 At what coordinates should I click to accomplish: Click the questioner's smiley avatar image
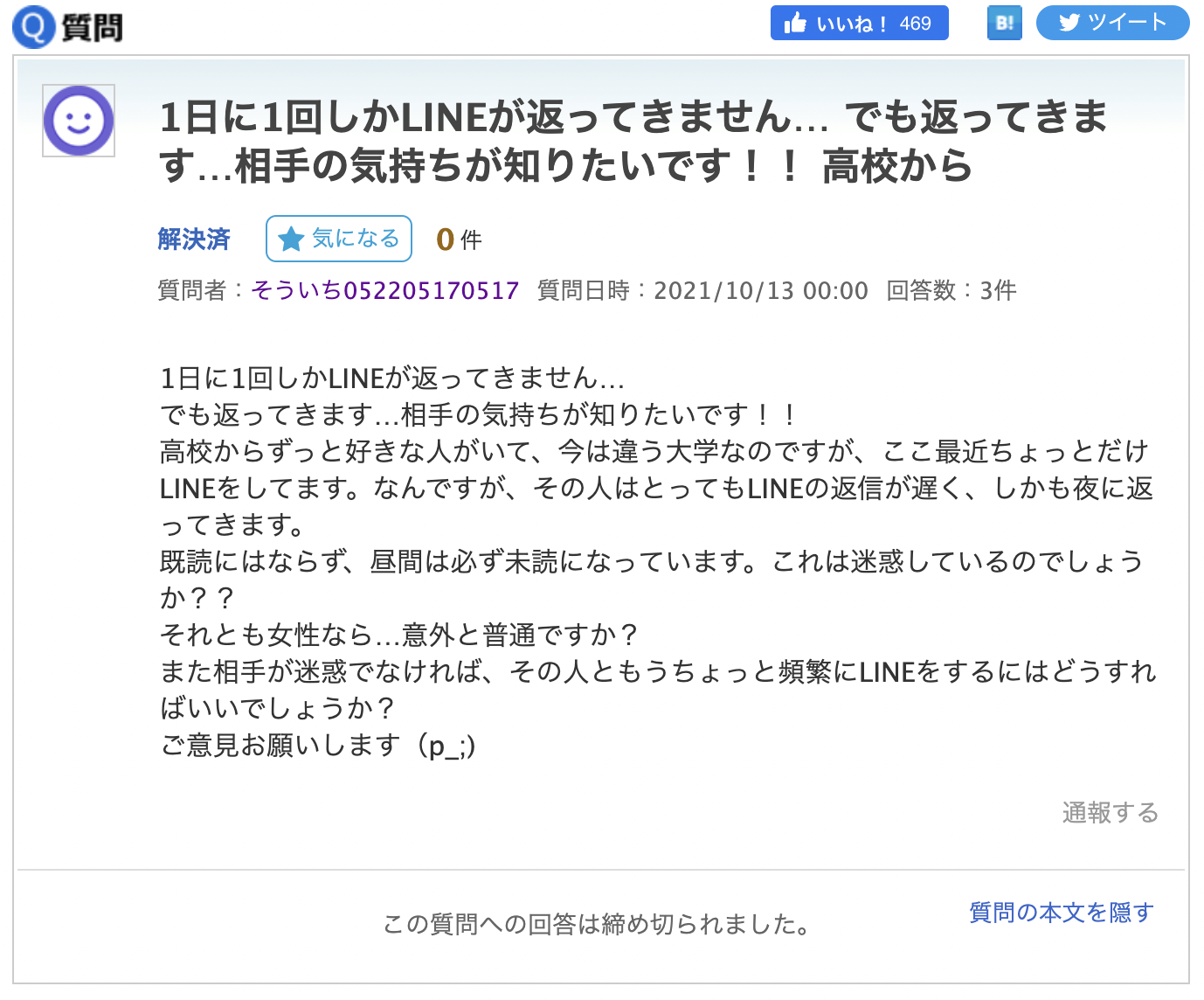tap(79, 121)
